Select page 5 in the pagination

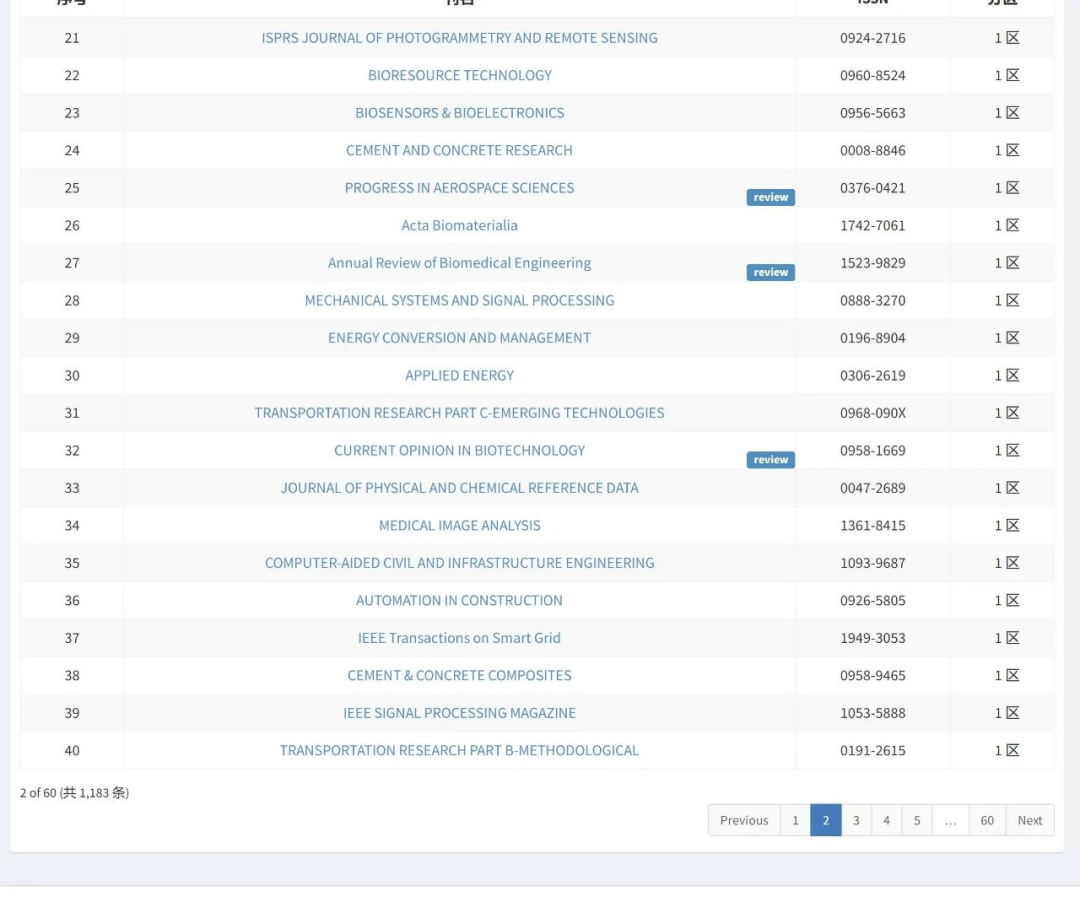point(917,820)
